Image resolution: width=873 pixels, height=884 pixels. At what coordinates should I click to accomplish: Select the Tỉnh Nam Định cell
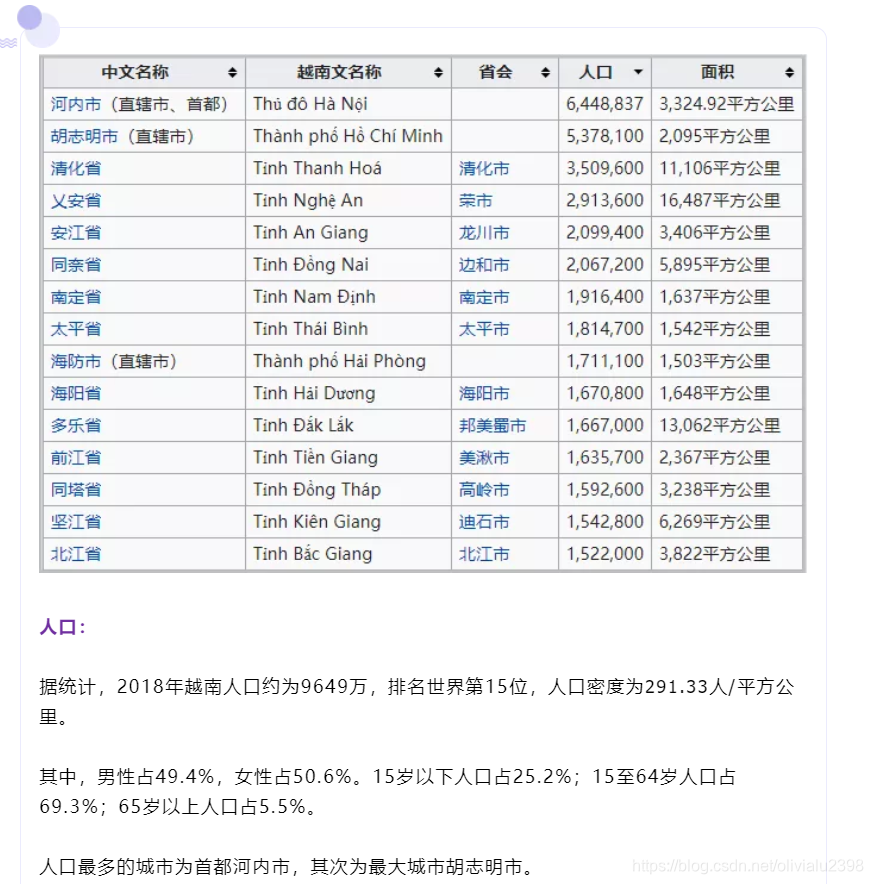(x=349, y=297)
